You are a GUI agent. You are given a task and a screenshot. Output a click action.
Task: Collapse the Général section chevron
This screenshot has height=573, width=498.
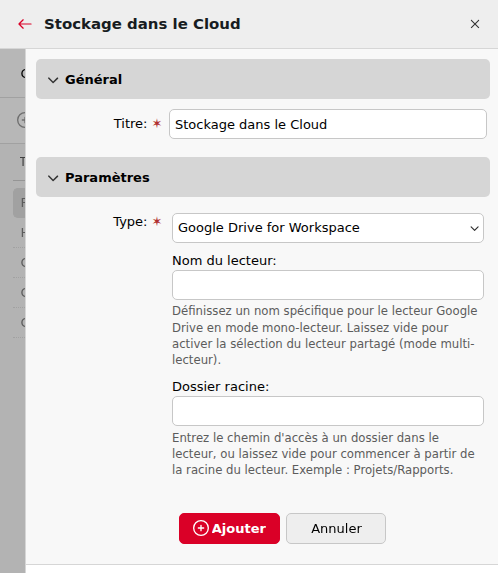(x=53, y=80)
